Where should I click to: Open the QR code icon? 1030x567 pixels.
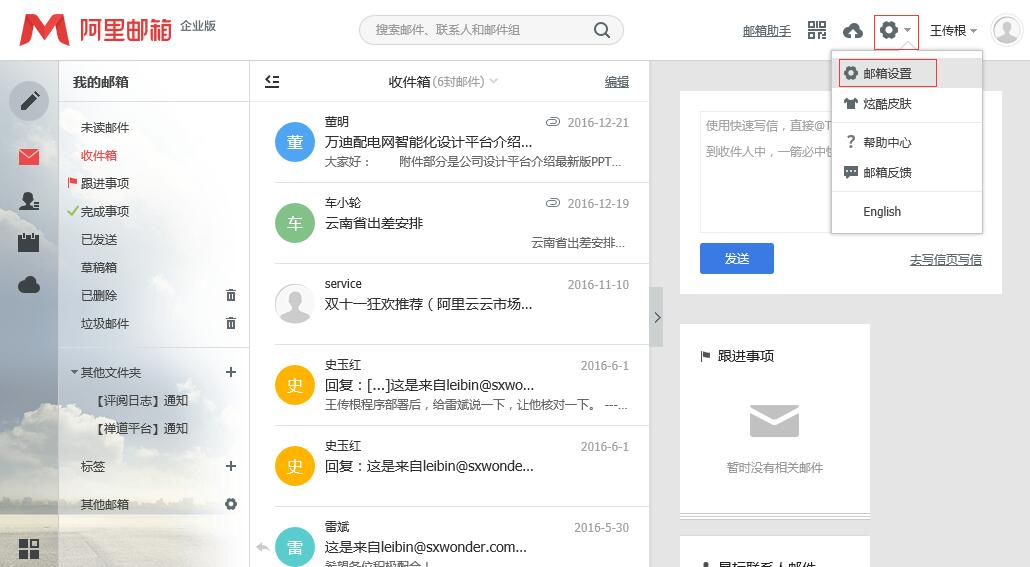pyautogui.click(x=817, y=30)
